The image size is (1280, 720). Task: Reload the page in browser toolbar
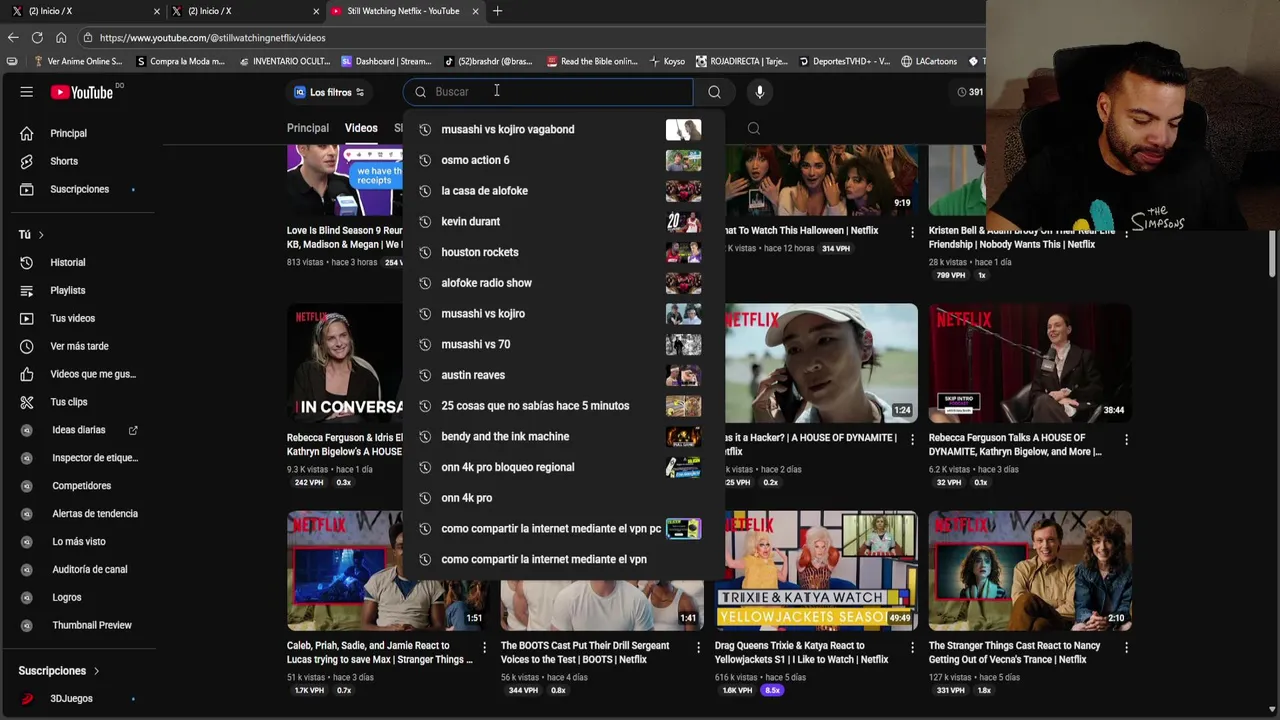click(x=37, y=38)
